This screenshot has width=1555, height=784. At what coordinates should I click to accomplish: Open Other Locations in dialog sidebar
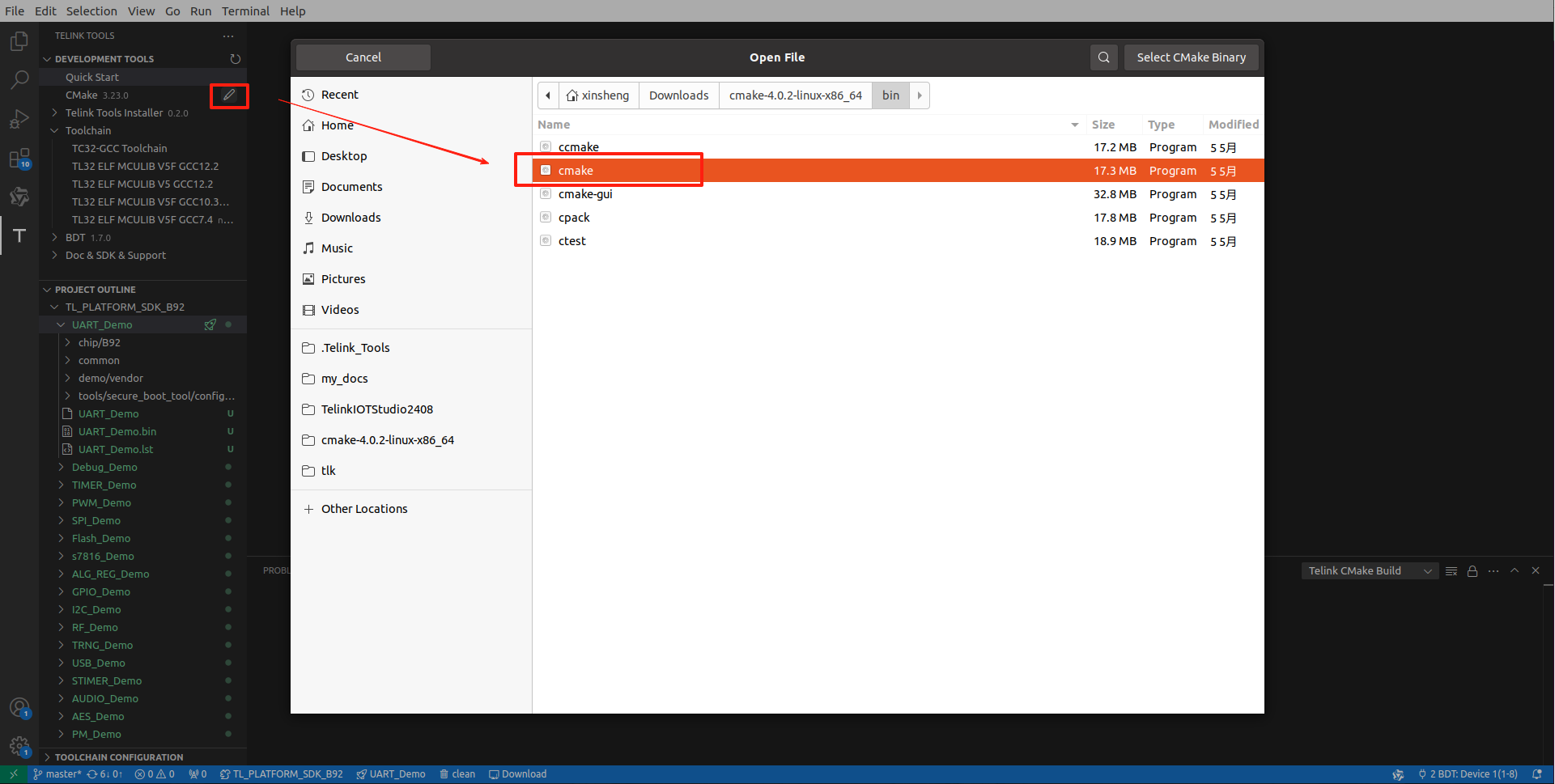point(411,509)
